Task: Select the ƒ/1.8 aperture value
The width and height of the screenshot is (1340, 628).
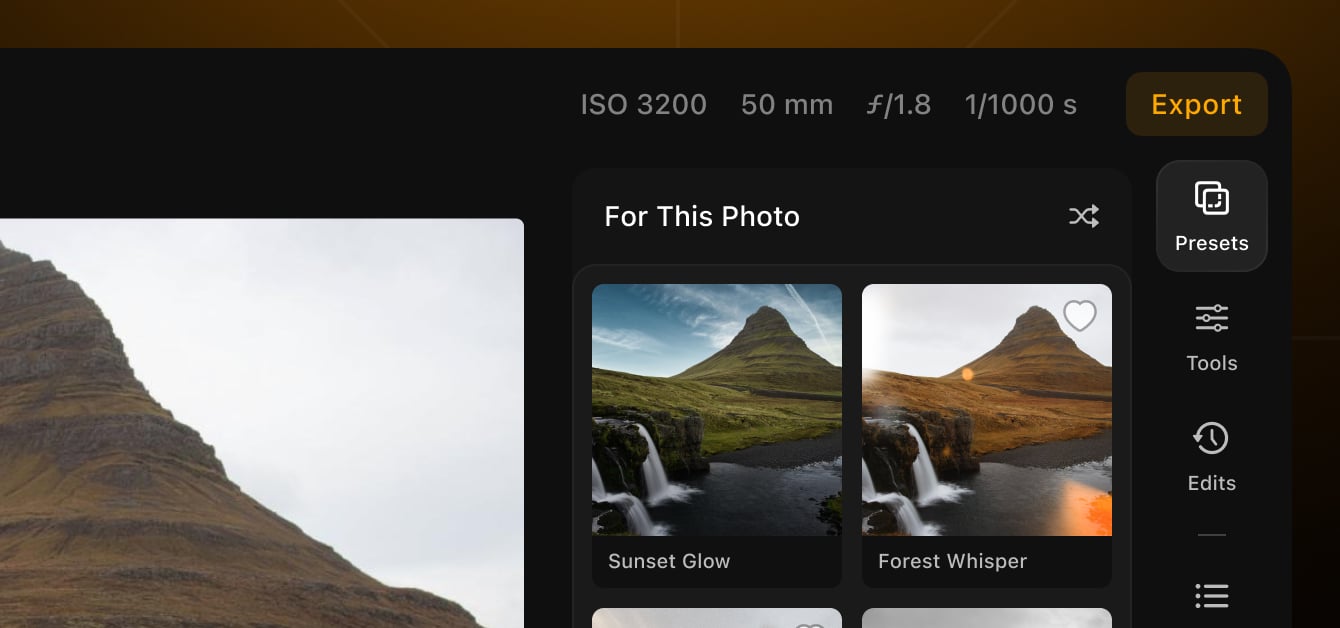Action: [898, 104]
